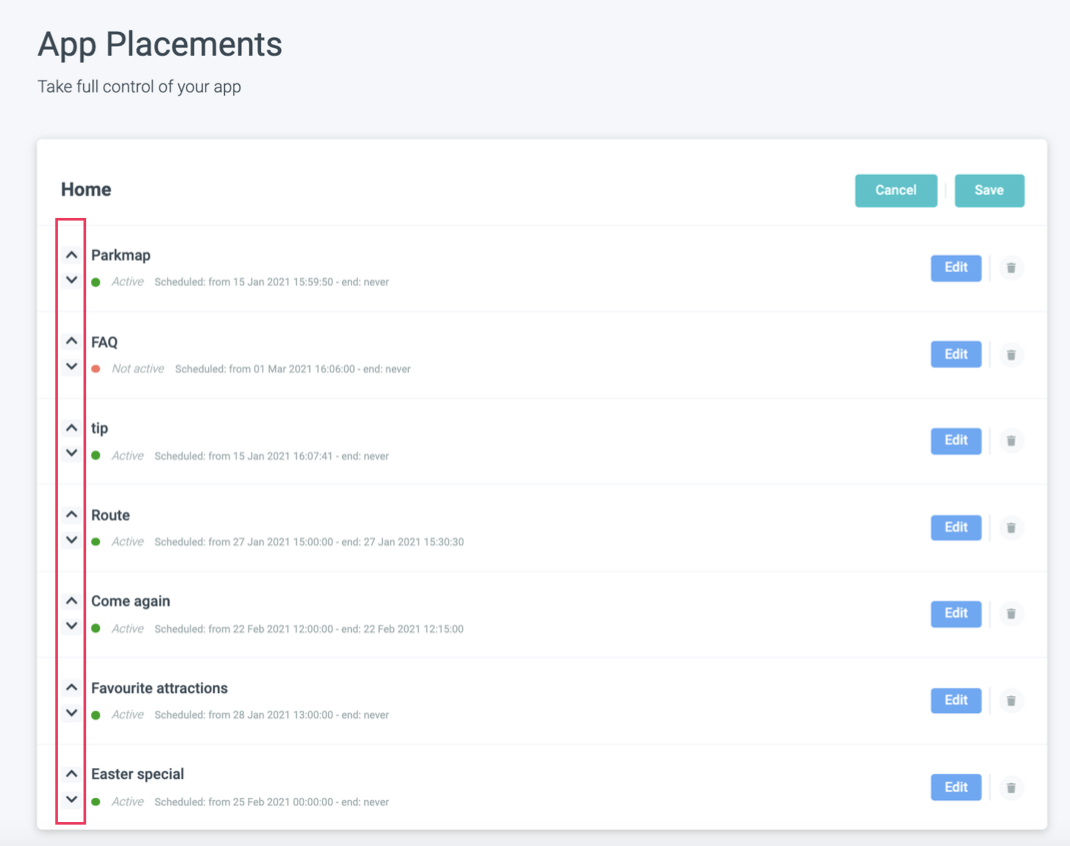This screenshot has width=1070, height=846.
Task: Edit the Easter special placement
Action: (956, 787)
